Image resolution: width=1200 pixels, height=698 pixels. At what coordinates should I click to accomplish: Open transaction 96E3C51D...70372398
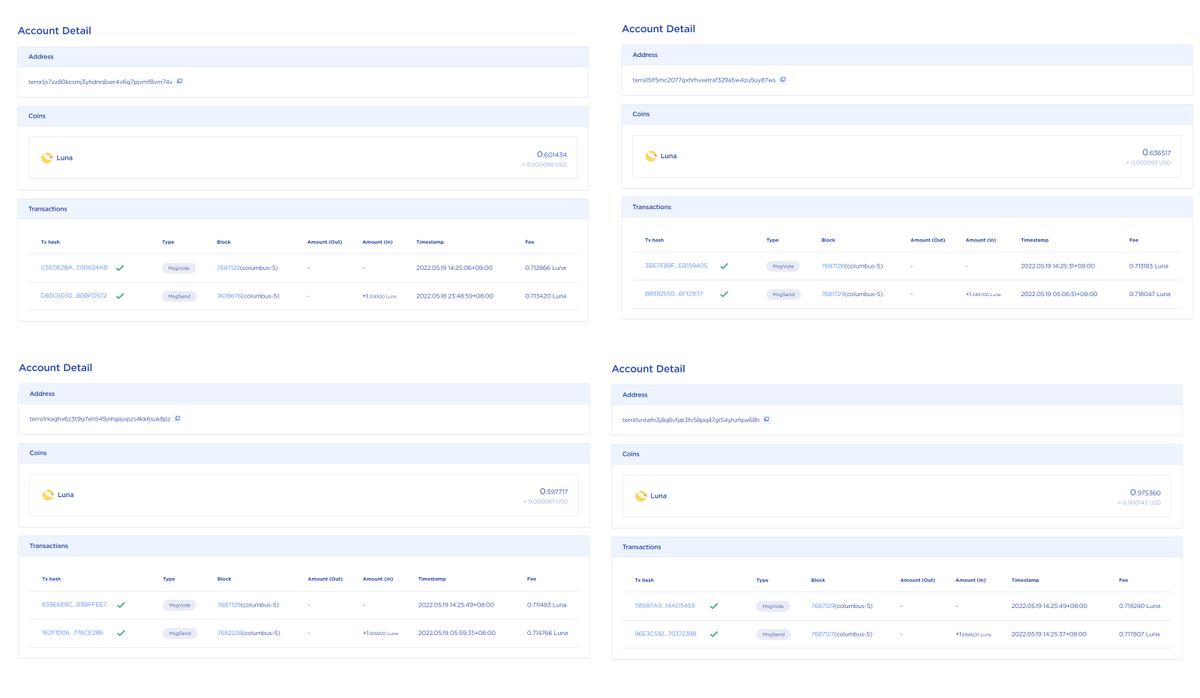pos(666,634)
